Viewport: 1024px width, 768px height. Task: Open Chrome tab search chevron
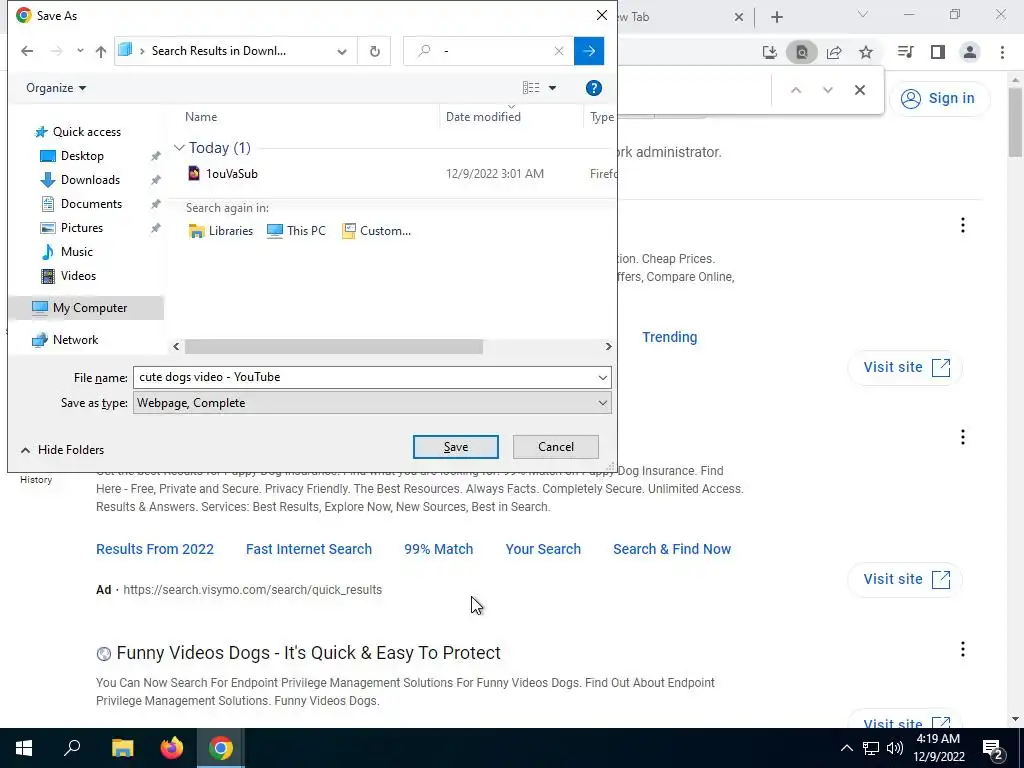point(863,14)
